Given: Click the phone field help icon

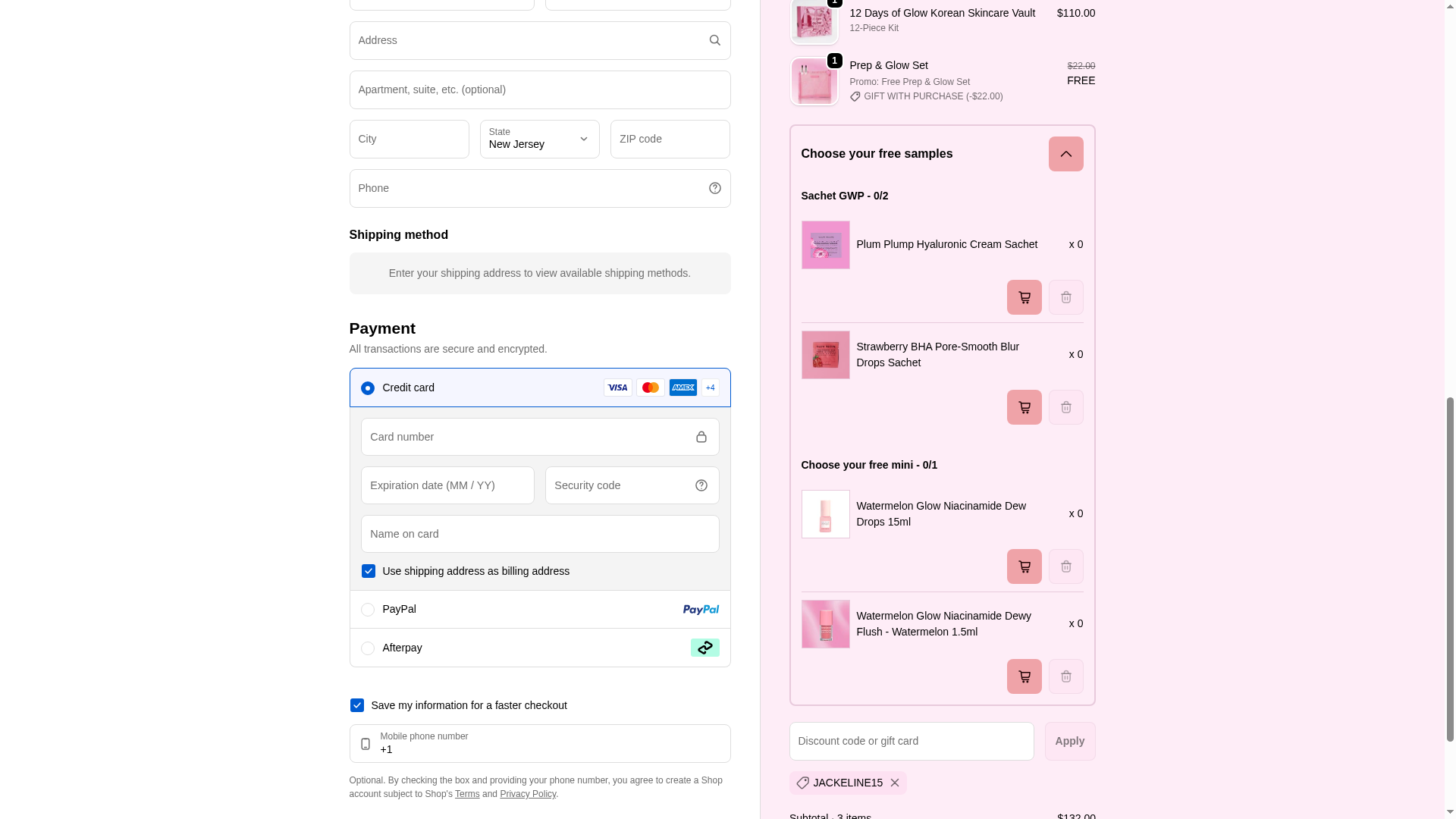Looking at the screenshot, I should pyautogui.click(x=714, y=188).
